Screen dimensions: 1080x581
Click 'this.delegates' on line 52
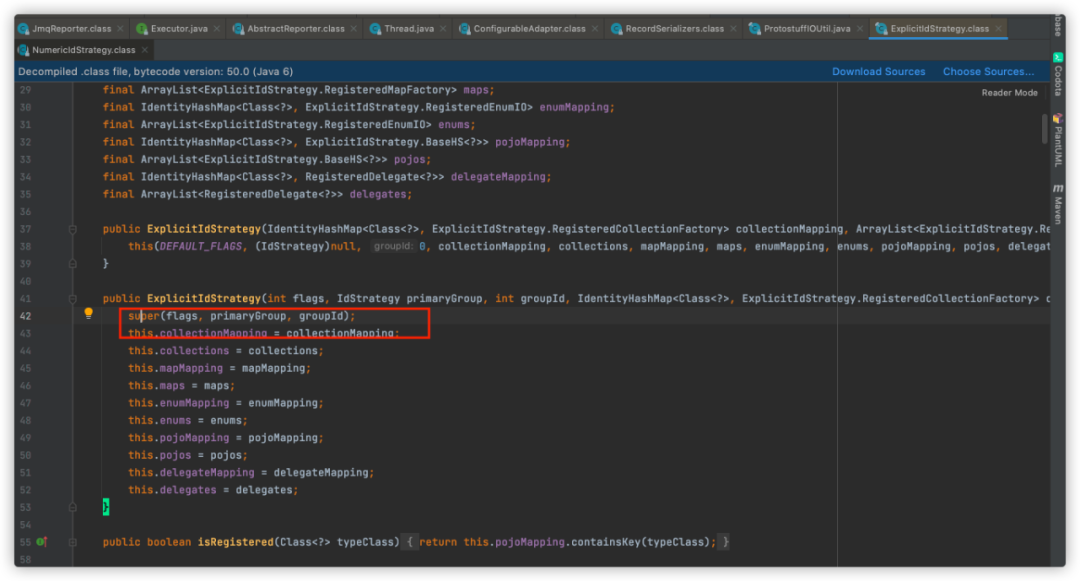(172, 490)
